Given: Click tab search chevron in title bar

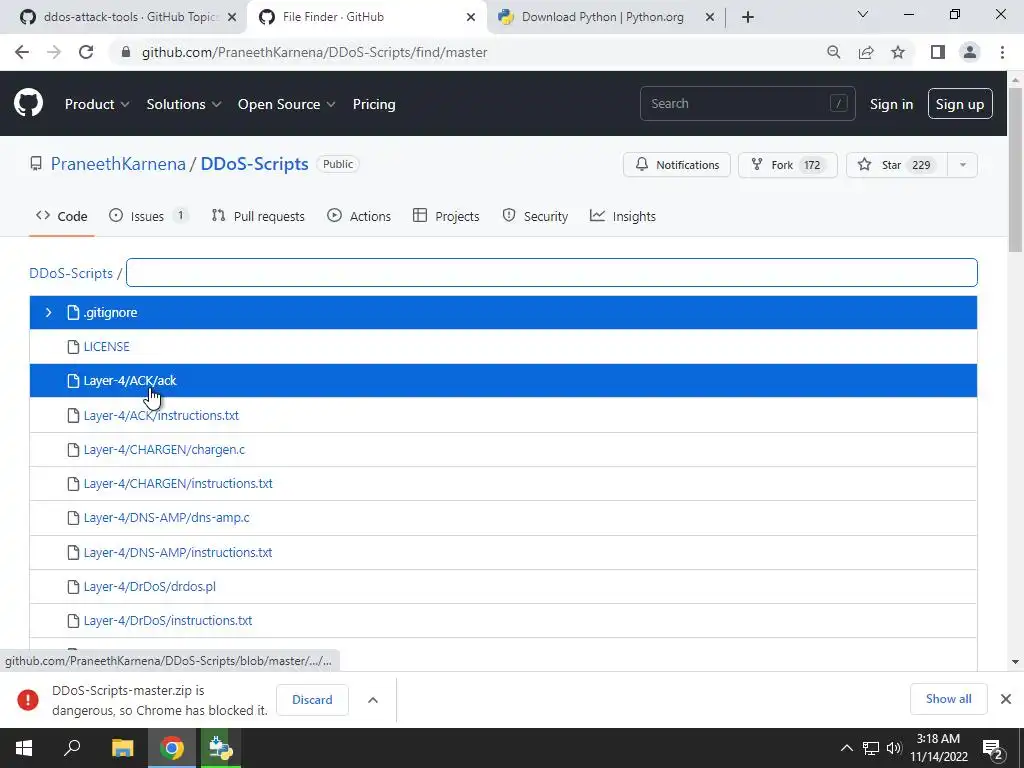Looking at the screenshot, I should point(863,14).
